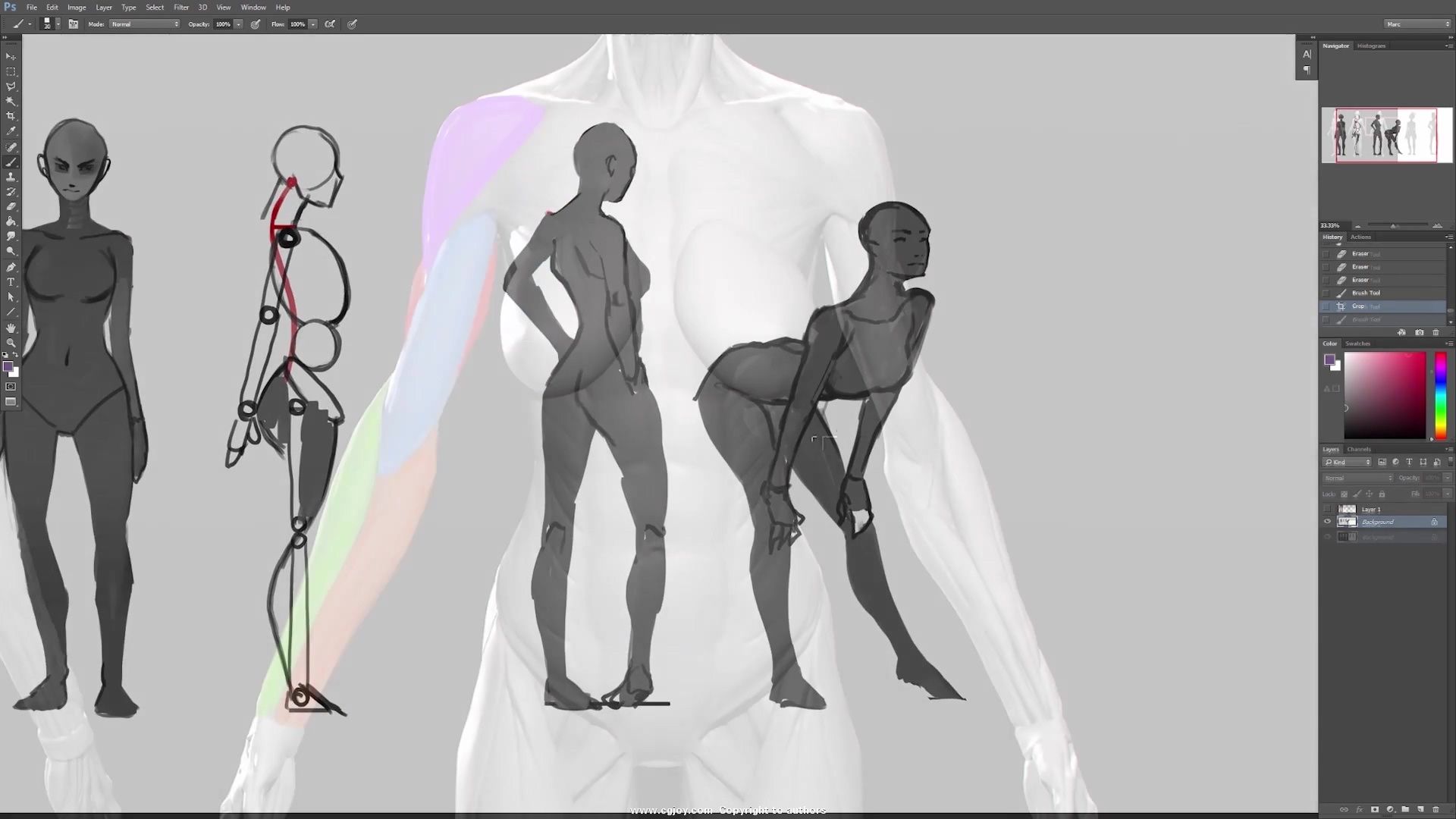Screen dimensions: 1456x819
Task: Open the Character panel icon
Action: click(1307, 54)
